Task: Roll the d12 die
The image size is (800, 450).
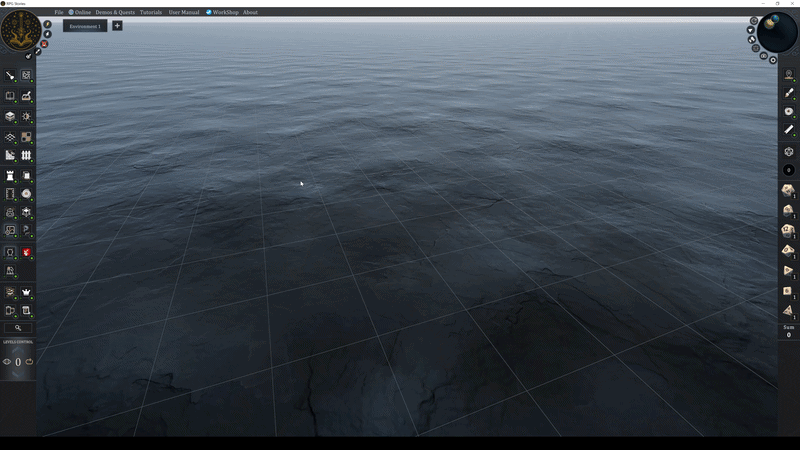Action: [x=788, y=231]
